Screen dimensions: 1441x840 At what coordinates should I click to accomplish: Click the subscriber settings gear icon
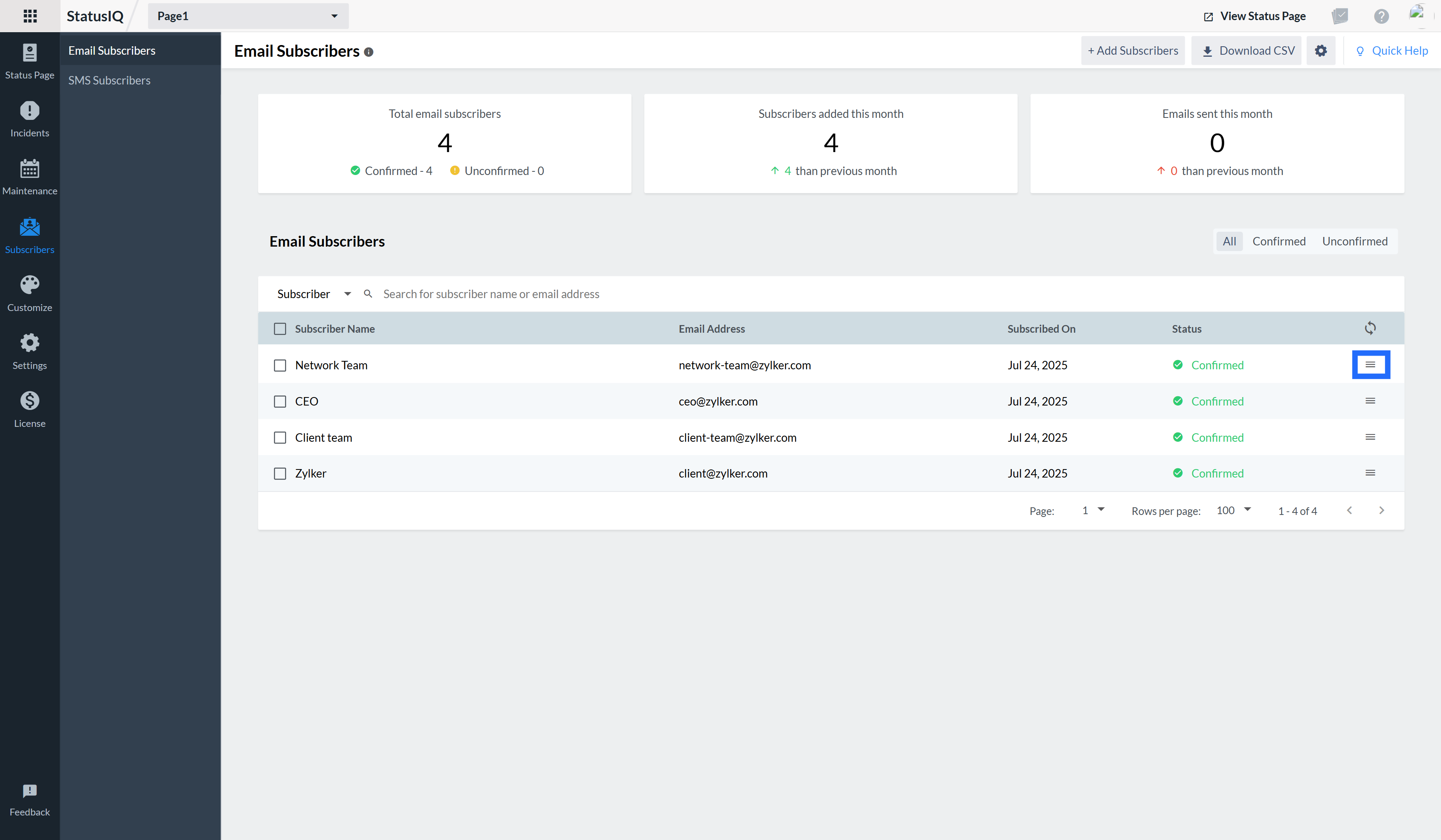(x=1320, y=50)
